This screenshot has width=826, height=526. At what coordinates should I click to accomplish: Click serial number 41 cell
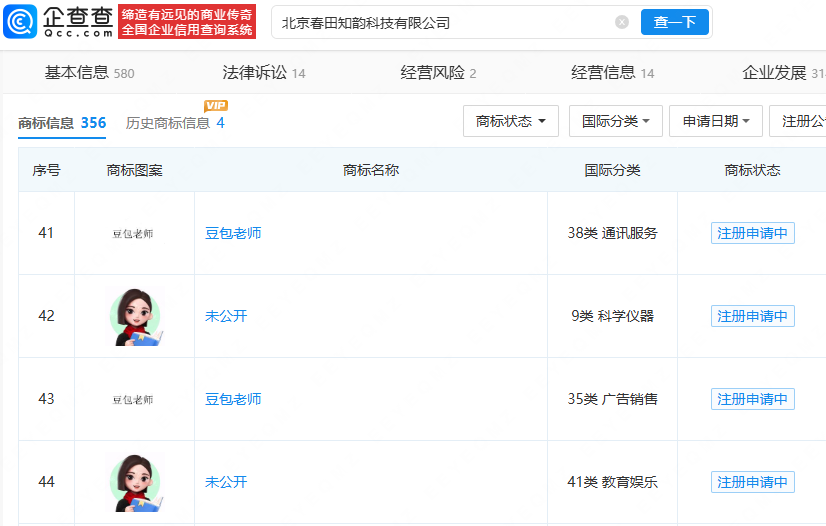(x=46, y=233)
